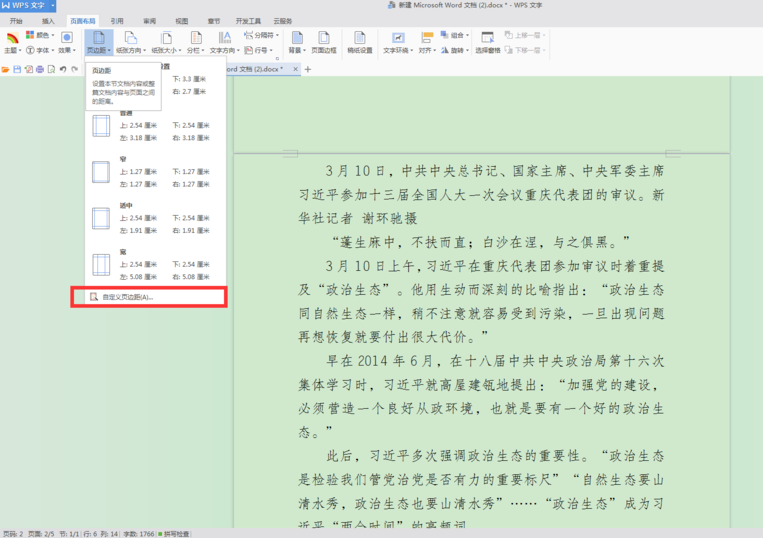The height and width of the screenshot is (538, 763).
Task: Open the 对齐 align button
Action: click(427, 42)
